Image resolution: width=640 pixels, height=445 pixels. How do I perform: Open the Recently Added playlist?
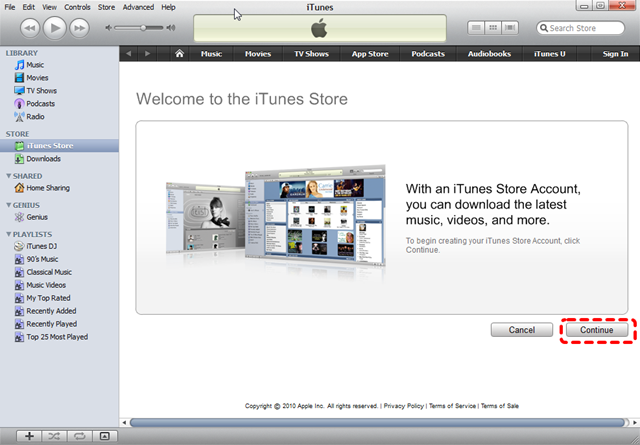pos(59,311)
